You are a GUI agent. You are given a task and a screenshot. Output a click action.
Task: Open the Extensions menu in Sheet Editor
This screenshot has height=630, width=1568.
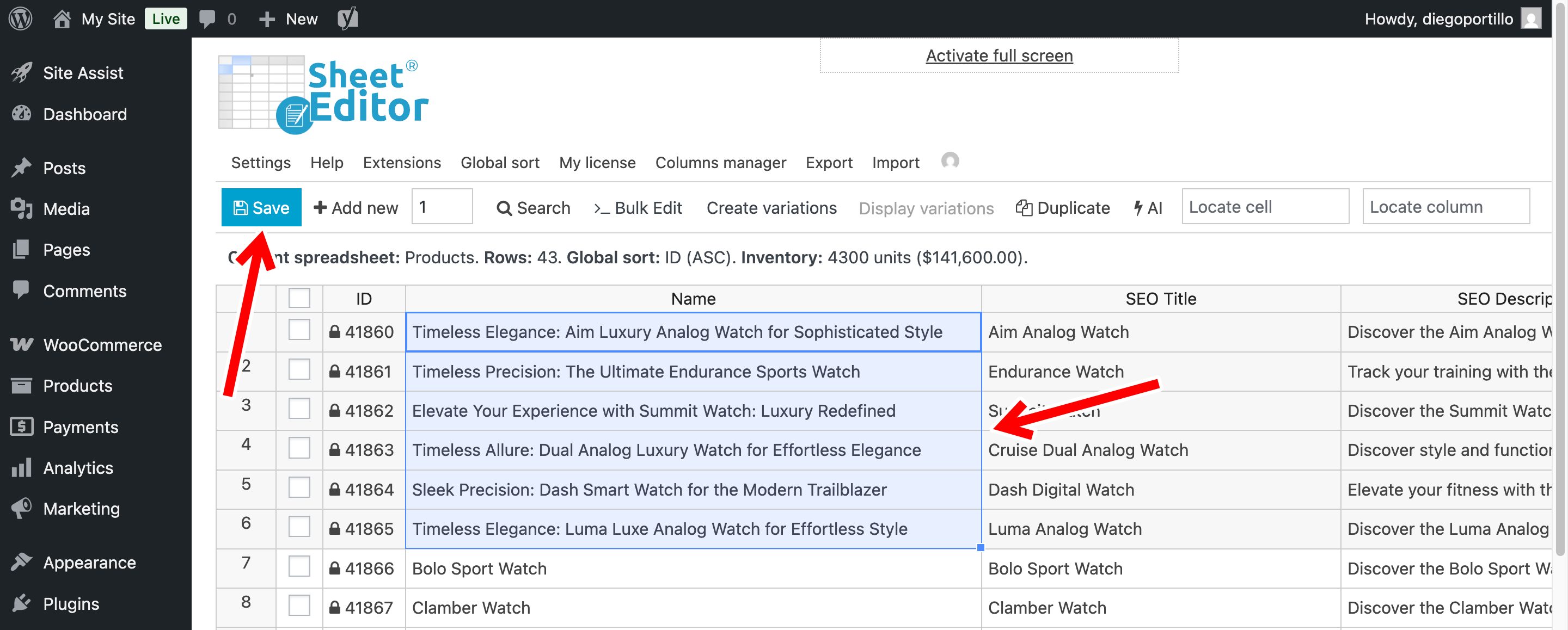(x=402, y=162)
